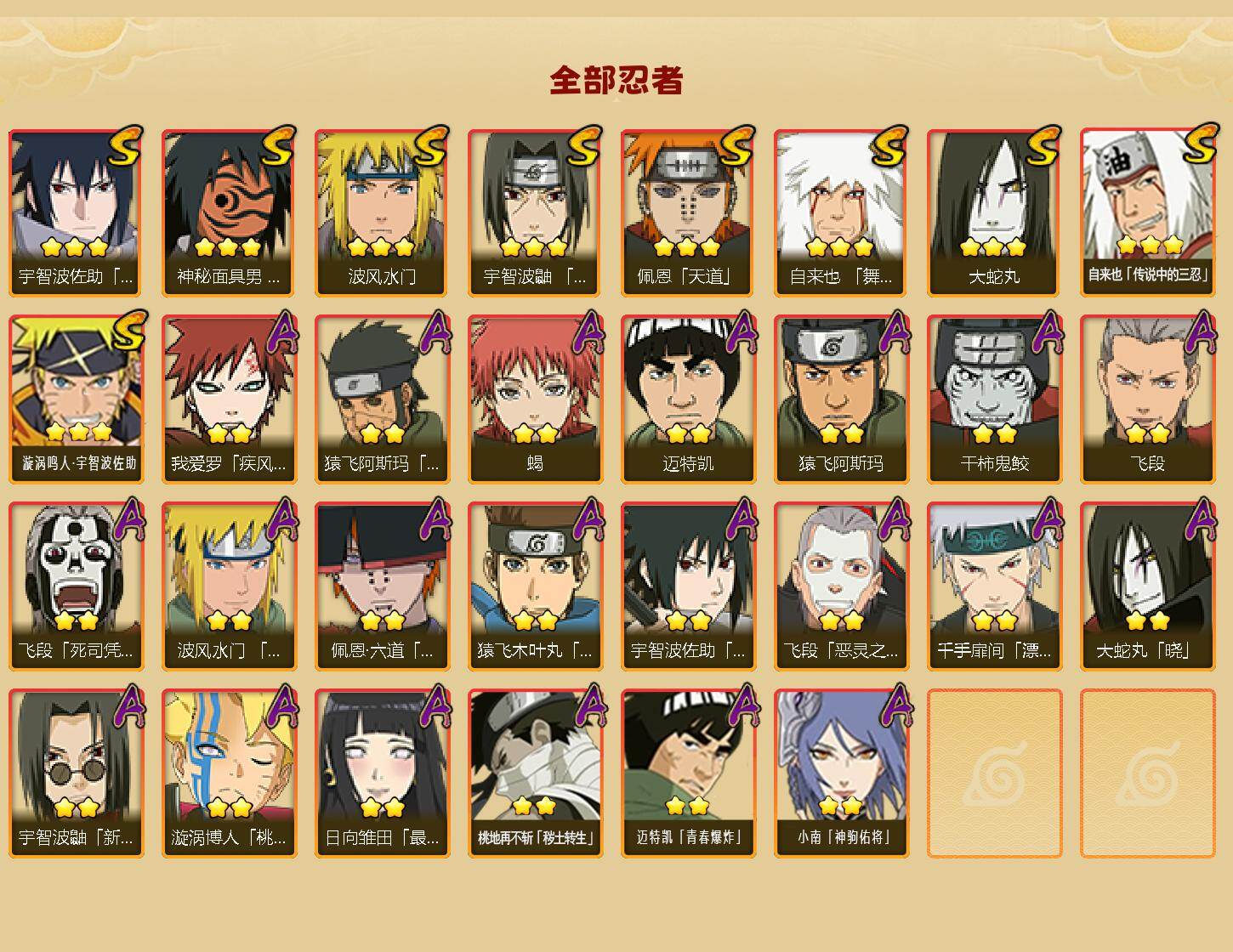Screen dimensions: 1233x952
Task: Select the 蝎 ninja card
Action: 535,399
